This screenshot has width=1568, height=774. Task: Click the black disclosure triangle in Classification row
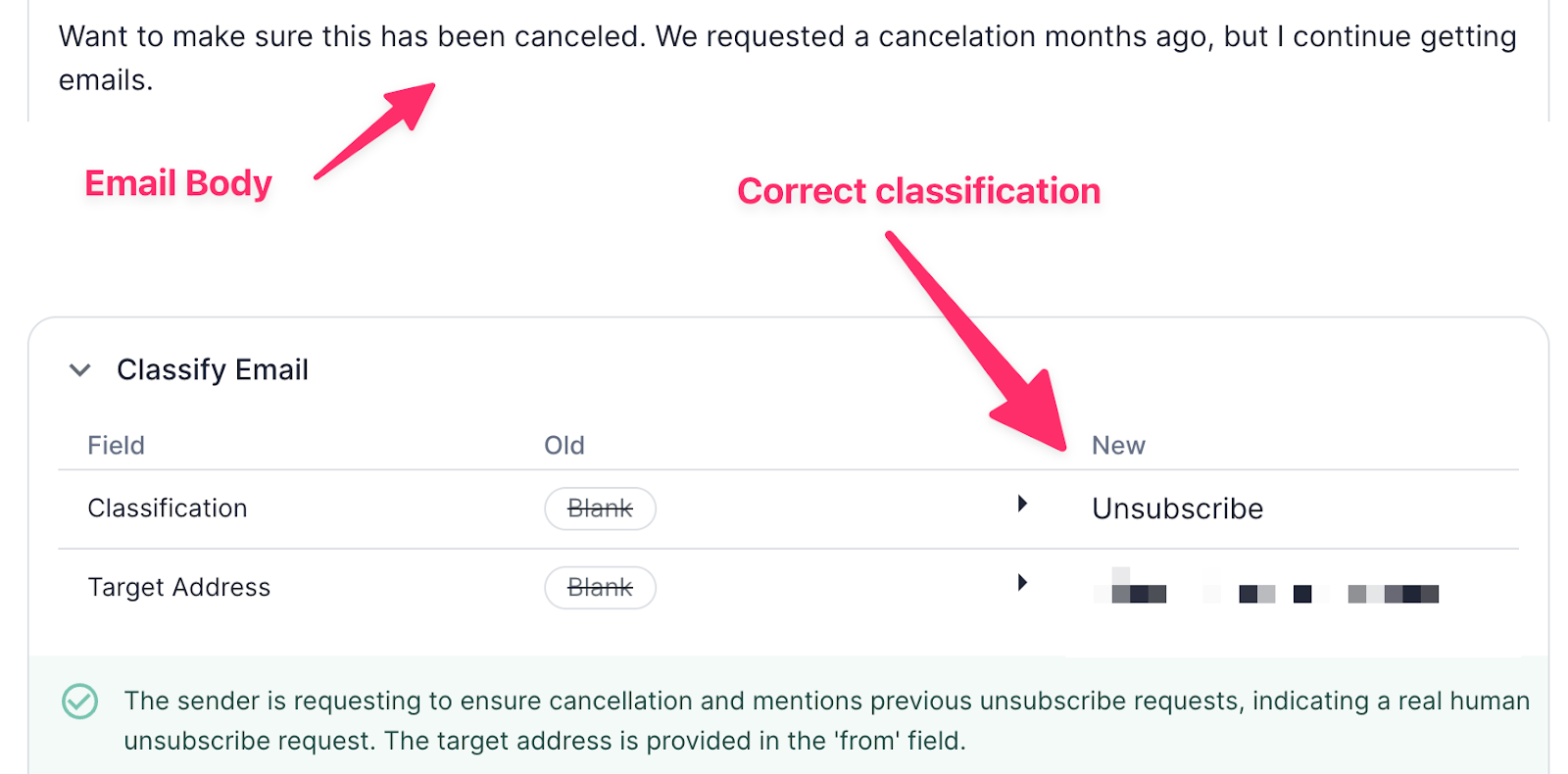pyautogui.click(x=1022, y=503)
